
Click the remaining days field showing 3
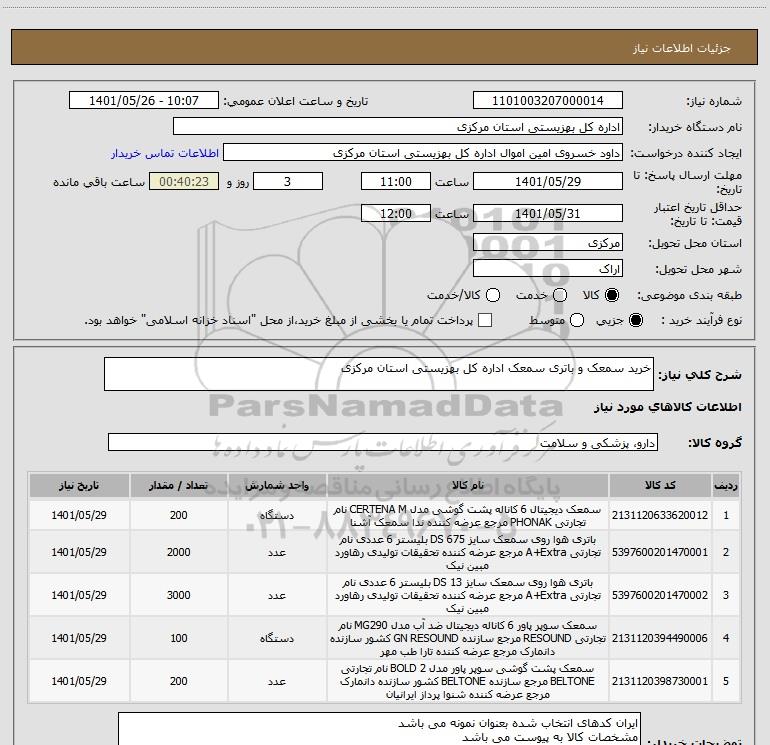(288, 182)
